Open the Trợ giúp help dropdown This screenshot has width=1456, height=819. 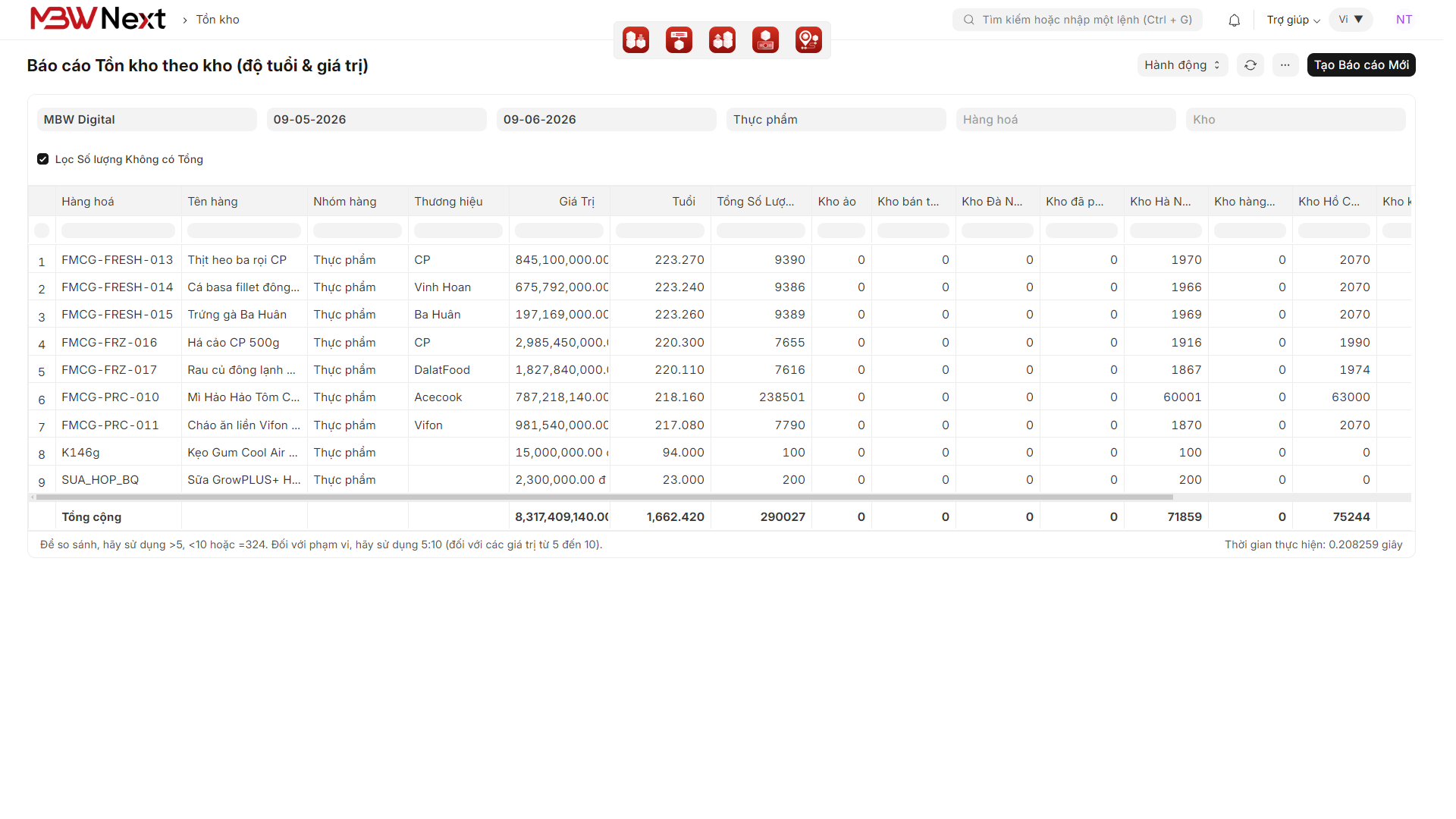pyautogui.click(x=1293, y=20)
